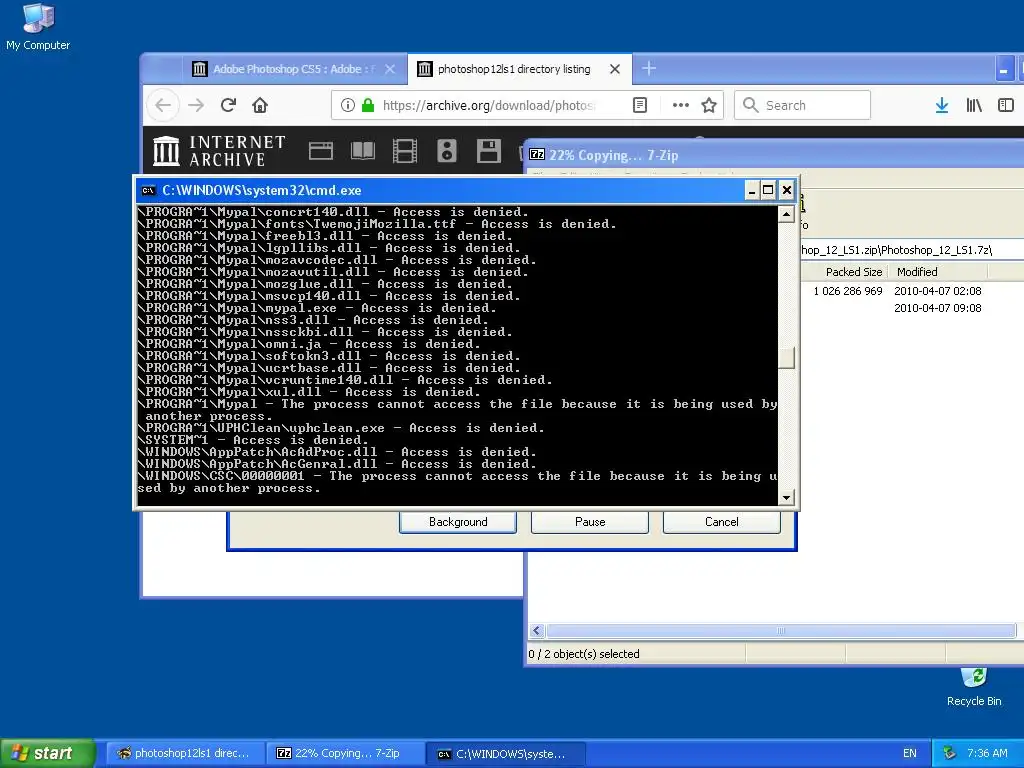Click the green padlock security icon

coord(368,105)
